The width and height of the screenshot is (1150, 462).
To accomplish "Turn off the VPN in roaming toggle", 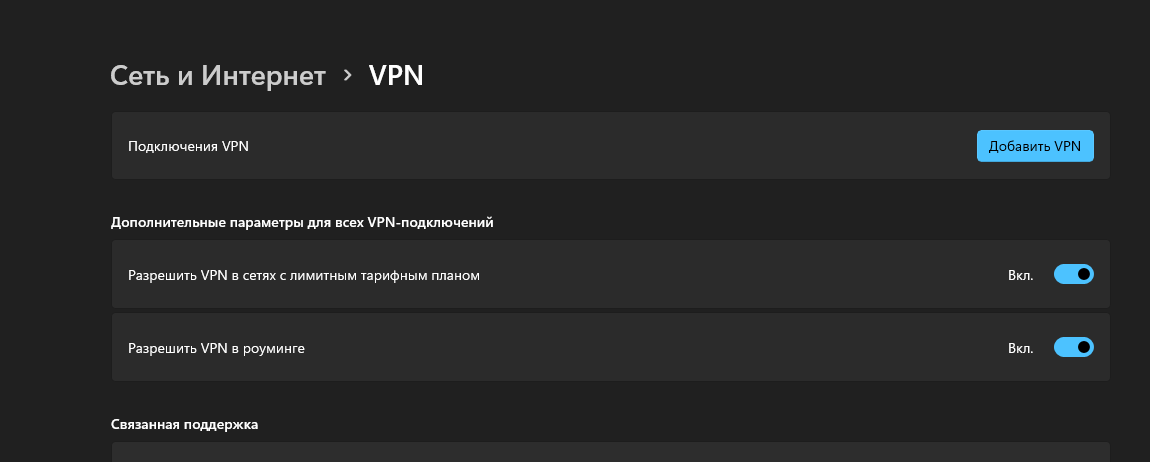I will click(1073, 347).
